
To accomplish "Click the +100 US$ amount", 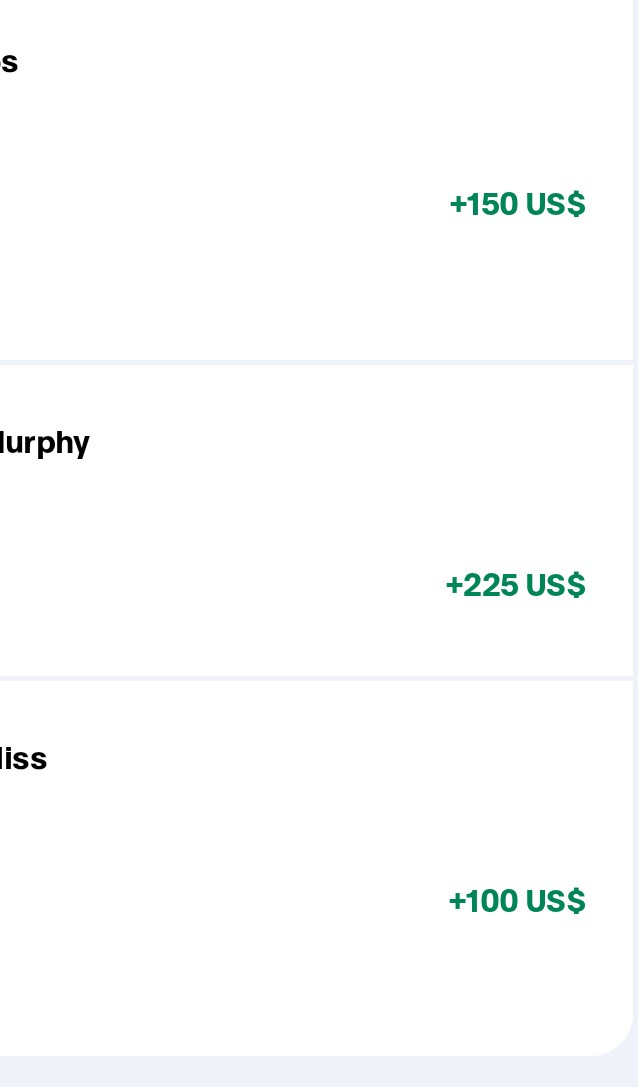I will pos(516,901).
